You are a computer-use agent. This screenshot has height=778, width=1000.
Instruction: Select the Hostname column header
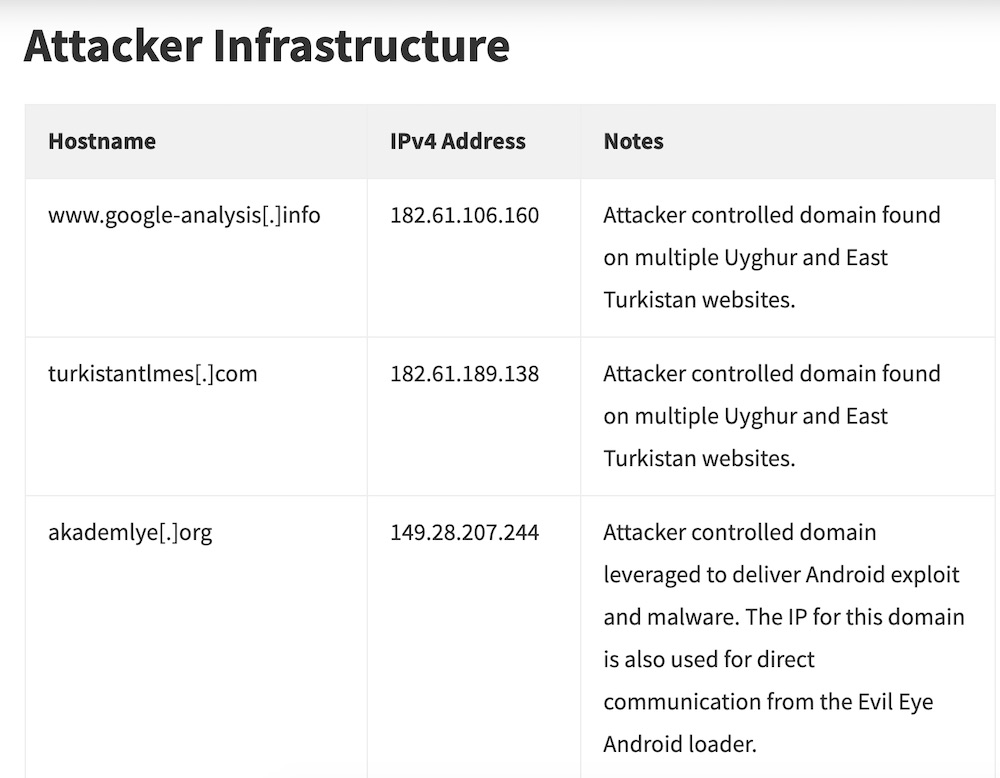pyautogui.click(x=102, y=141)
